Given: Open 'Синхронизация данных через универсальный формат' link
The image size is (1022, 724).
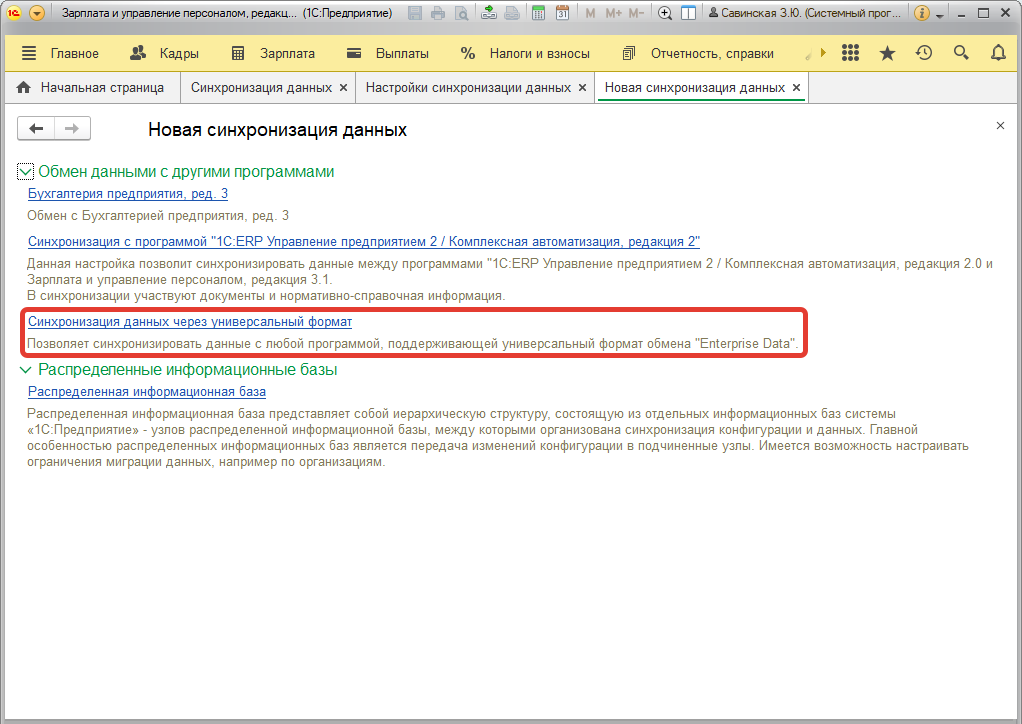Looking at the screenshot, I should point(190,322).
